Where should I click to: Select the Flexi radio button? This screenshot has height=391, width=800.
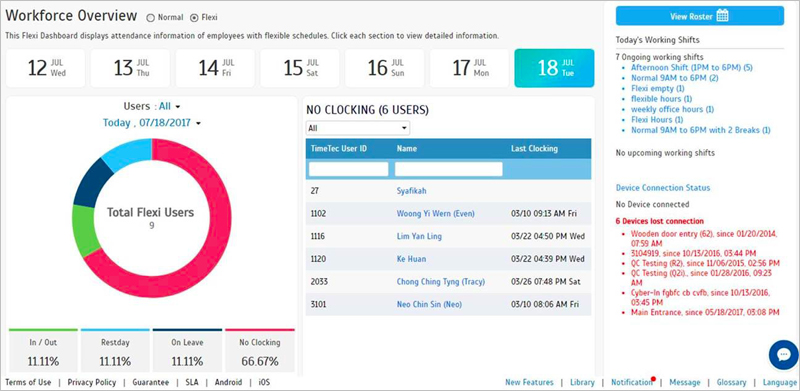tap(194, 17)
